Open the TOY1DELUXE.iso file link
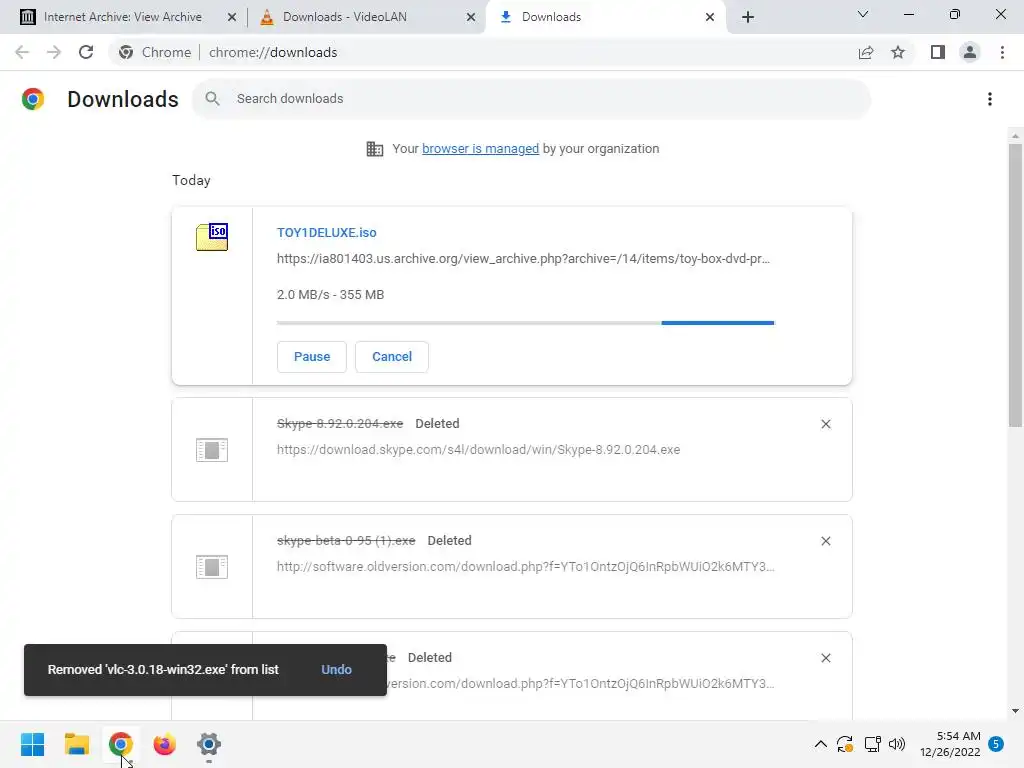This screenshot has height=768, width=1024. pos(327,232)
